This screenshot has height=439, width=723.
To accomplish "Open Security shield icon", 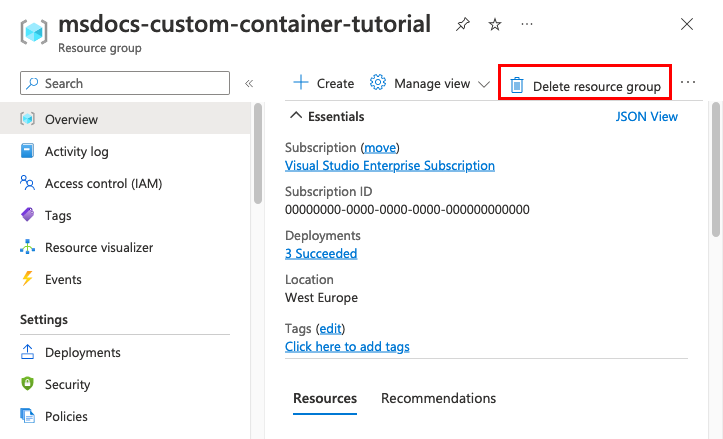I will (x=28, y=385).
